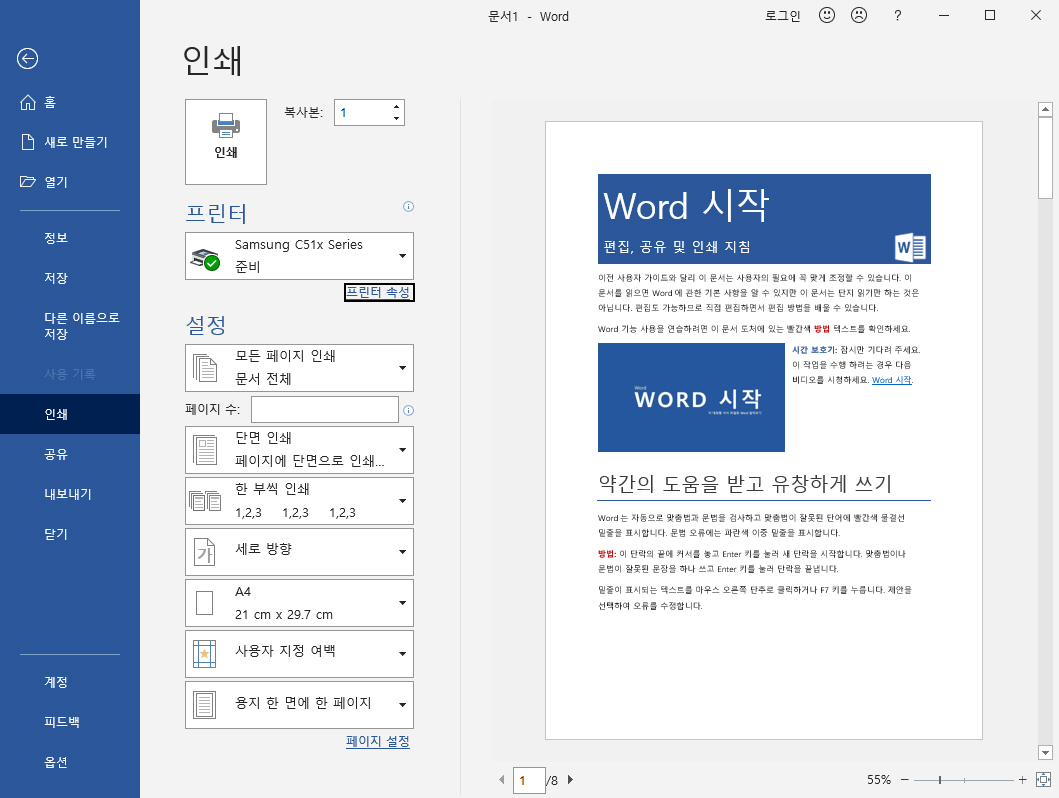The height and width of the screenshot is (798, 1059).
Task: Click the 페이지 수 input field
Action: [x=325, y=409]
